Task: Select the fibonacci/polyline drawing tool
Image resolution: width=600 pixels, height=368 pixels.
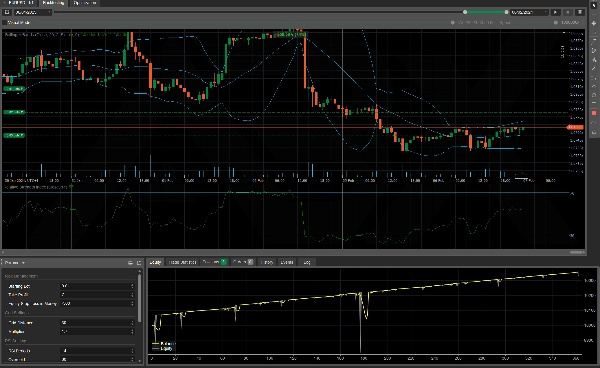Action: (x=594, y=50)
